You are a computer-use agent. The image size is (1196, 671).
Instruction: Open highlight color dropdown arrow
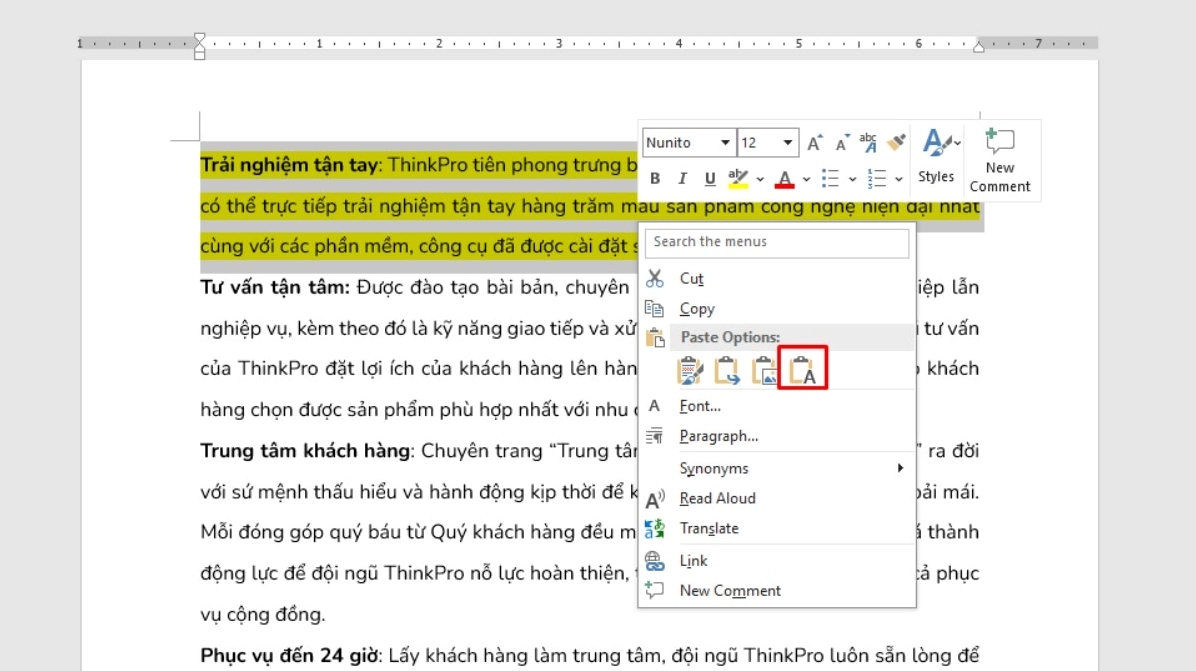760,179
